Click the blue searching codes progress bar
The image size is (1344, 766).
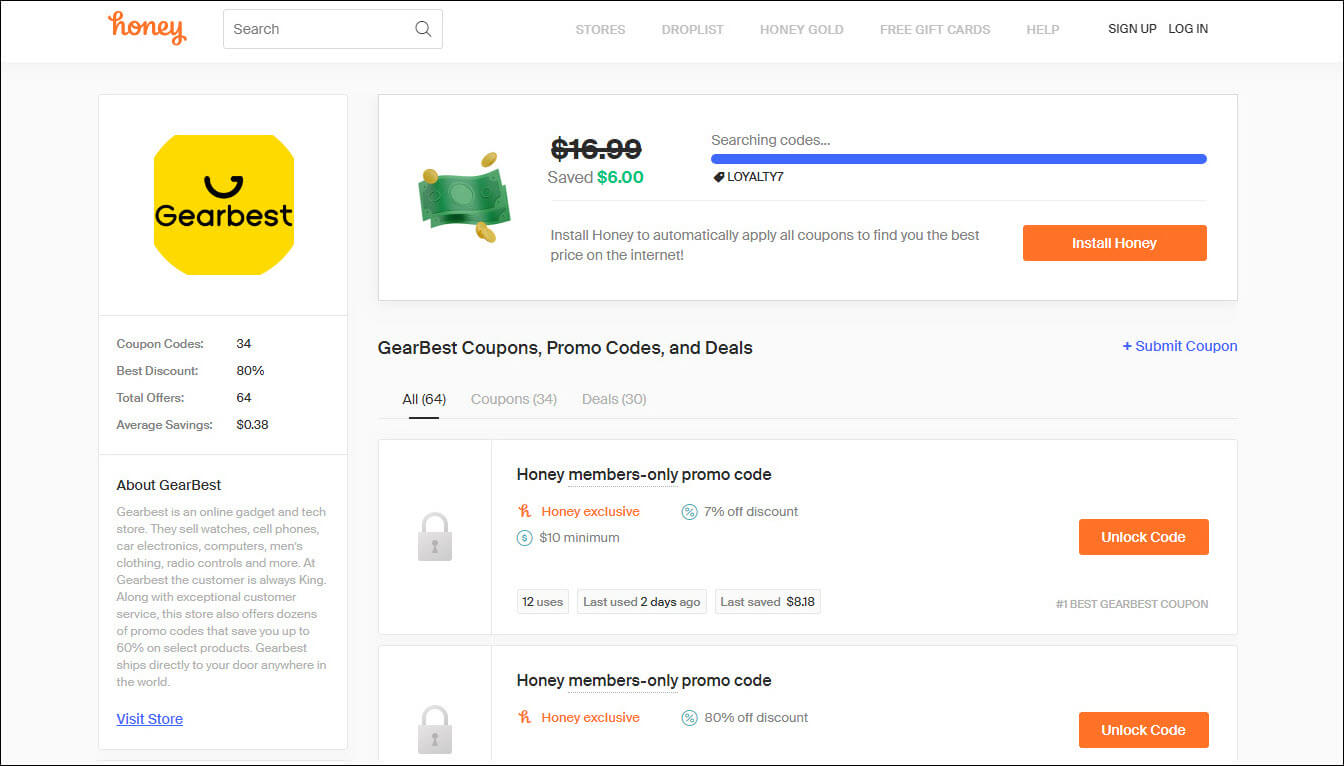click(958, 159)
